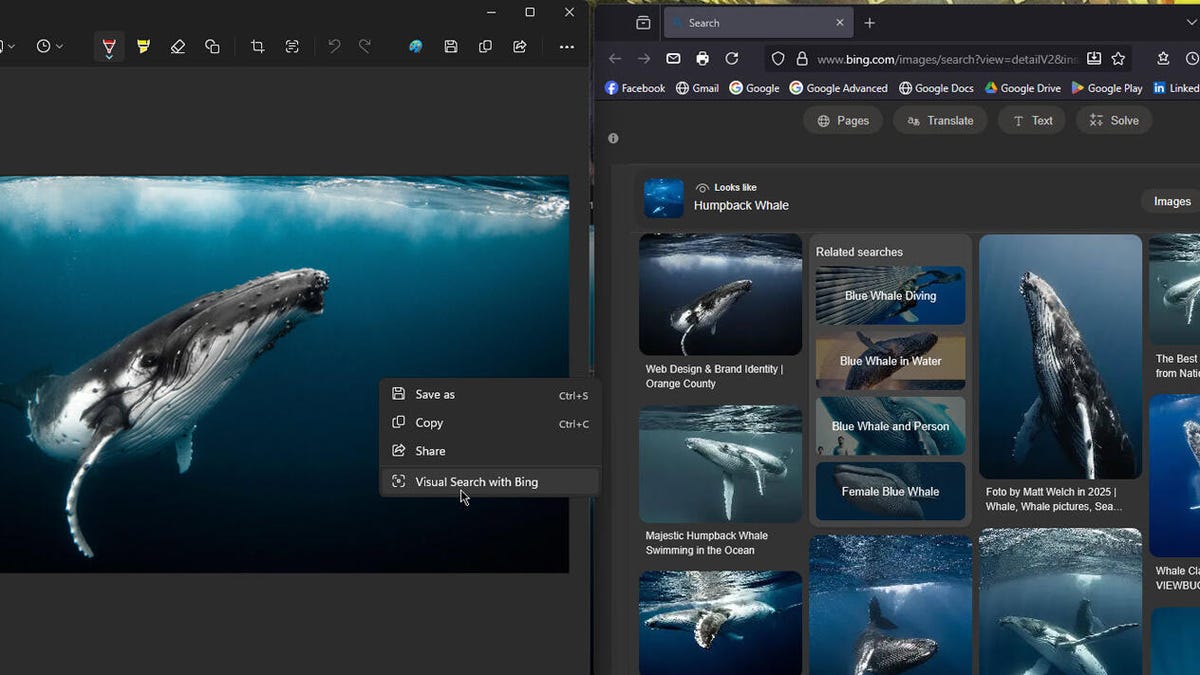1200x675 pixels.
Task: Expand the list all tabs chevron
Action: pyautogui.click(x=1190, y=23)
